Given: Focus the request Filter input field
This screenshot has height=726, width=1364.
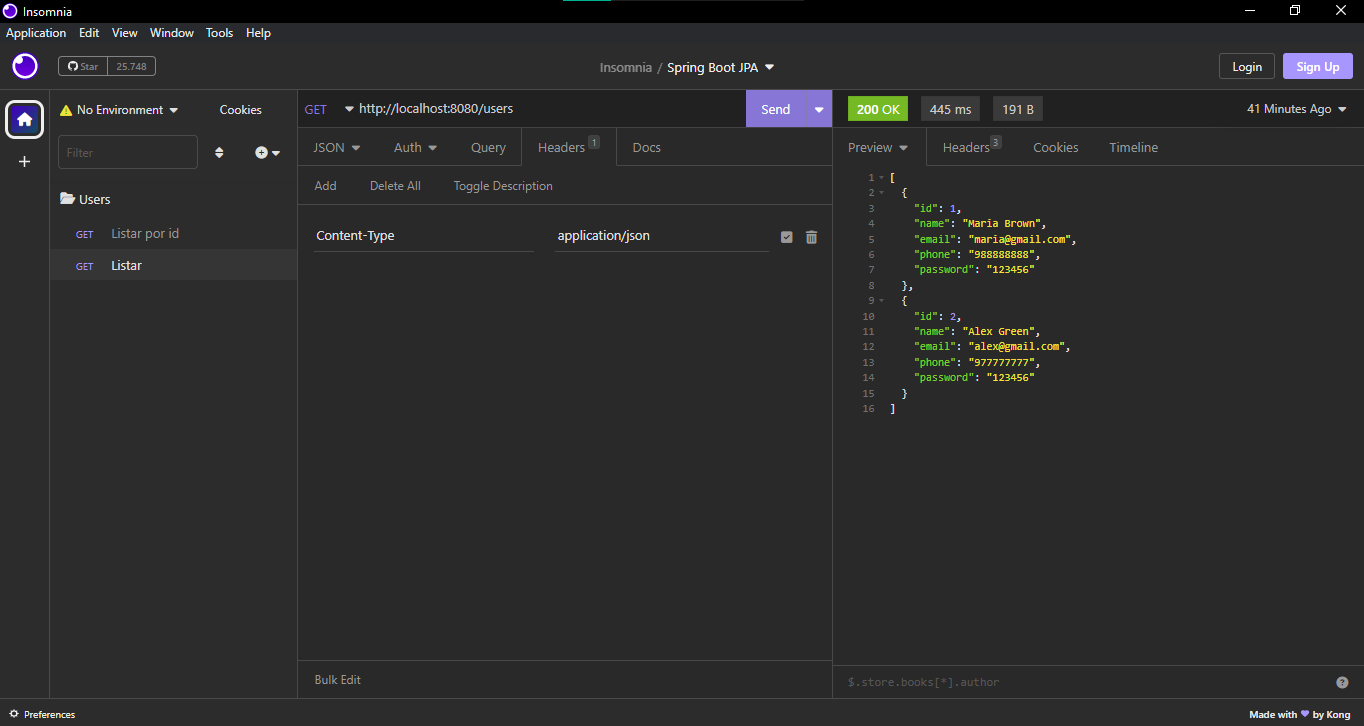Looking at the screenshot, I should point(128,152).
